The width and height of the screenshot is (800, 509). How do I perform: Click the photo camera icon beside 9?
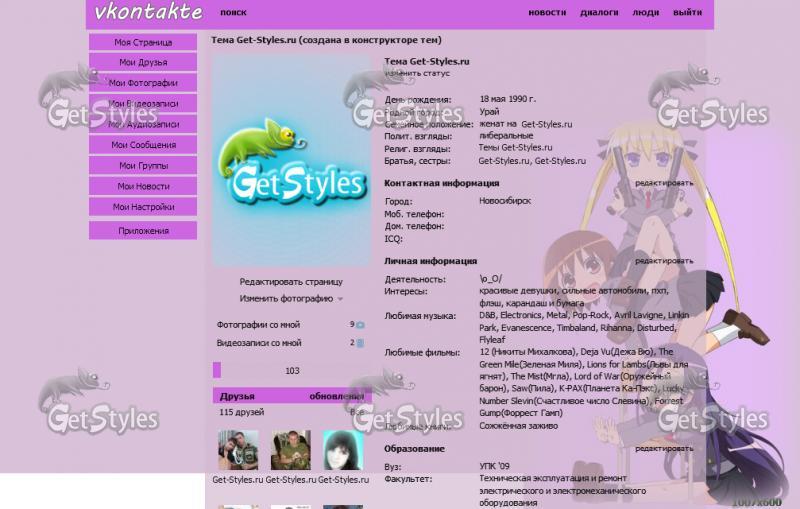click(x=360, y=325)
